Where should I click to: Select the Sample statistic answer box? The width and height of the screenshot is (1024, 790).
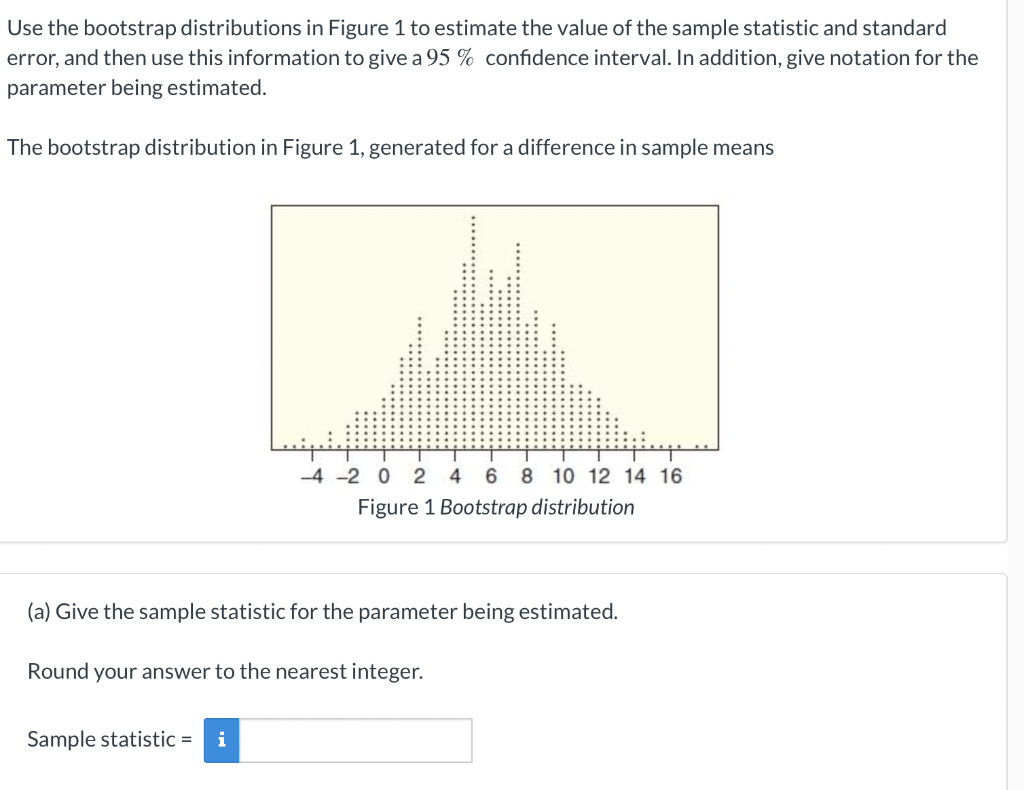pos(355,740)
